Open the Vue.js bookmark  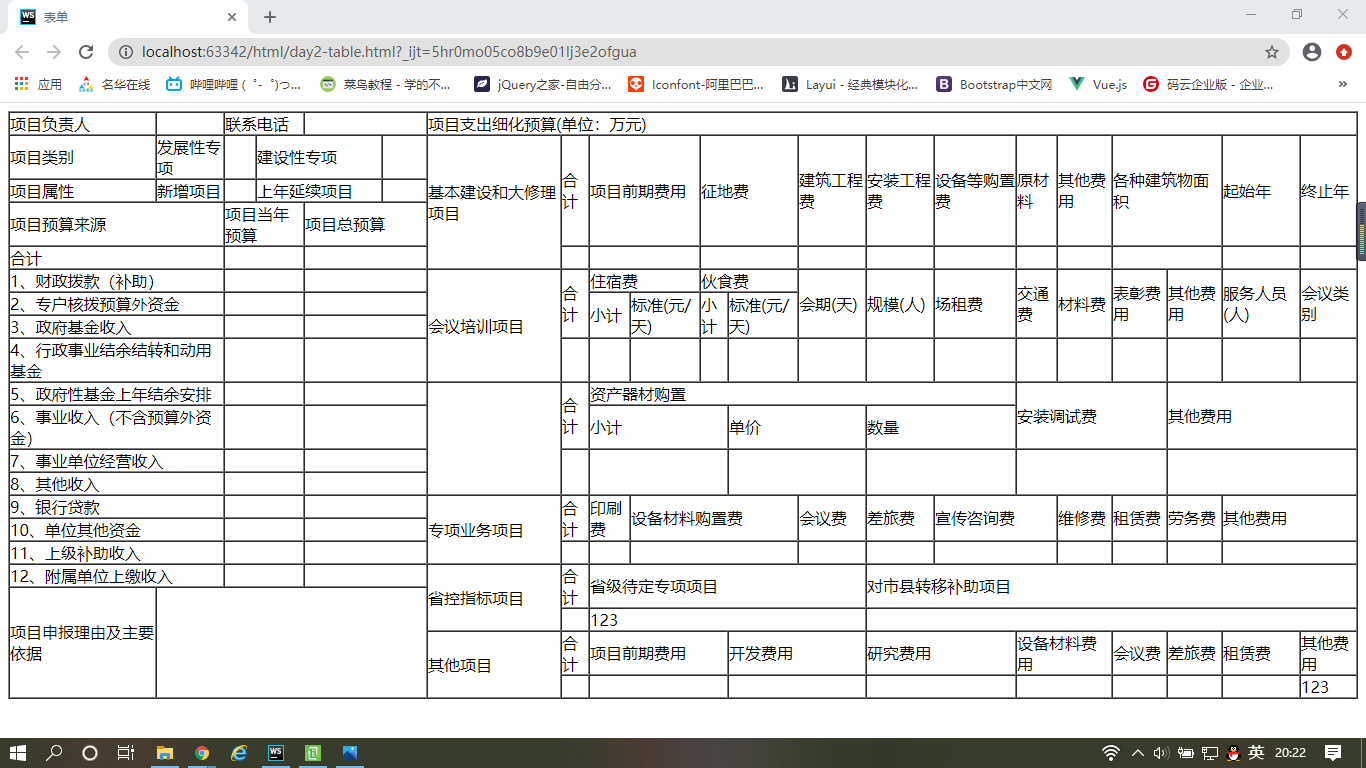1099,85
